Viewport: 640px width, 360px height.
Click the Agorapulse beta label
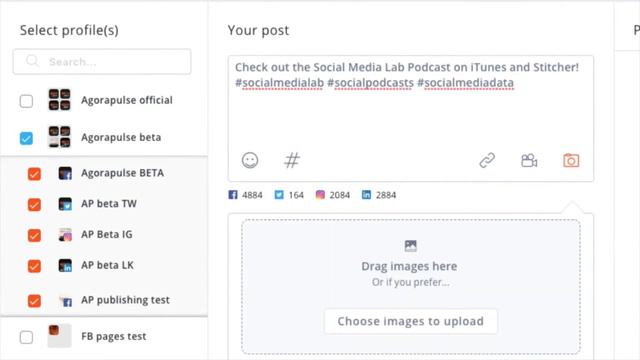point(121,137)
